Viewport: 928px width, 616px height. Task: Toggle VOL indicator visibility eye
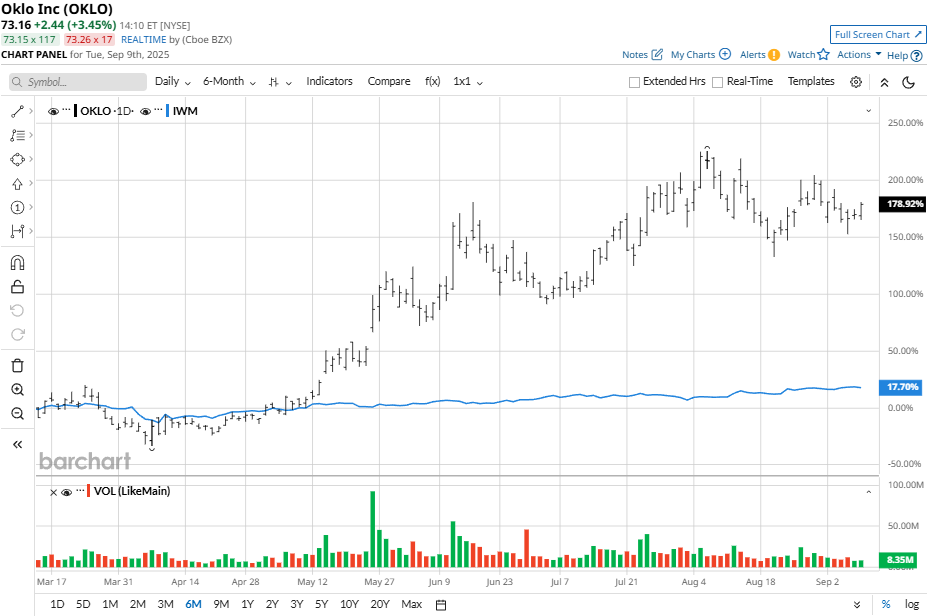[x=66, y=492]
